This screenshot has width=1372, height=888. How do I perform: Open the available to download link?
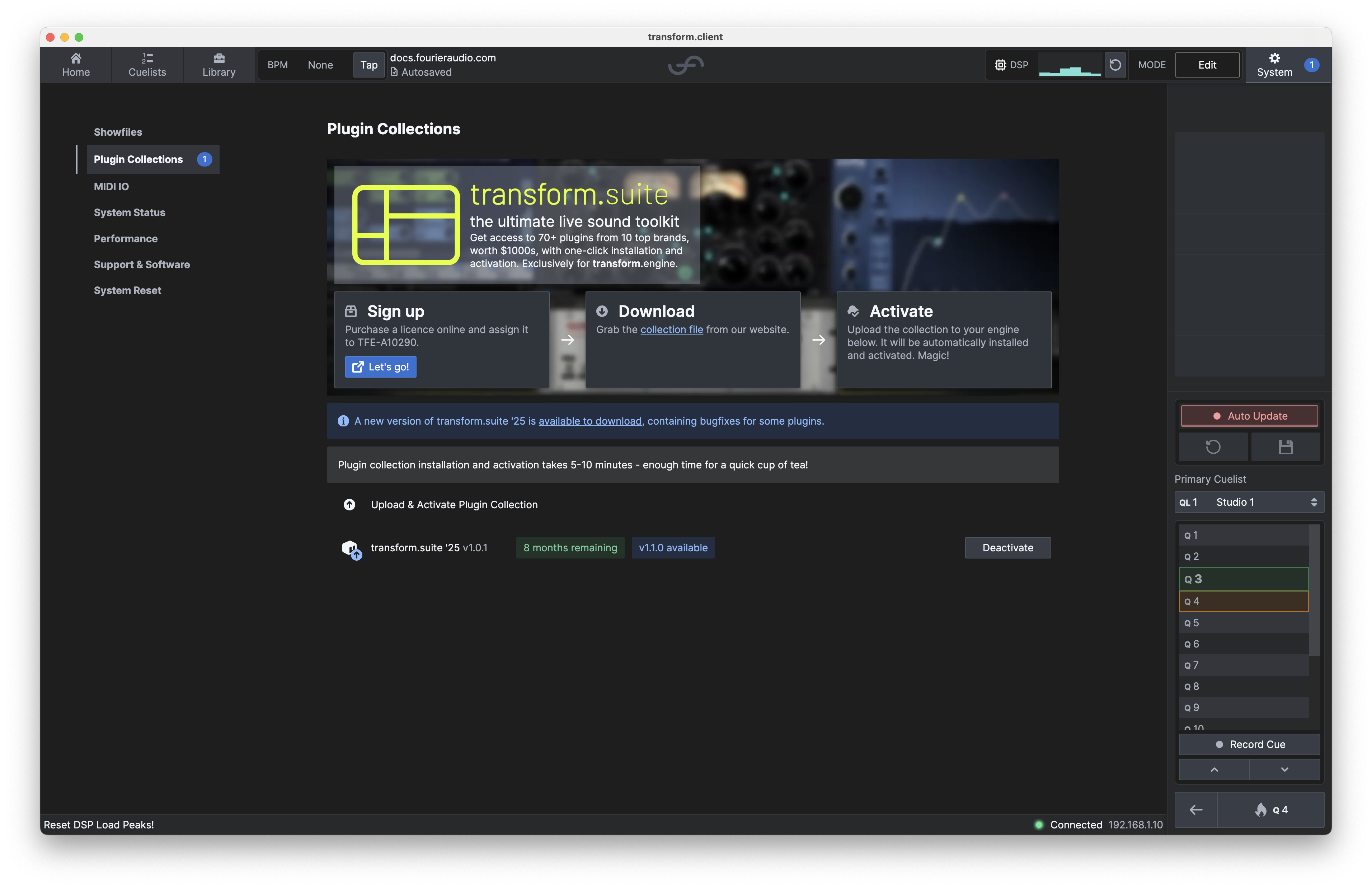589,421
